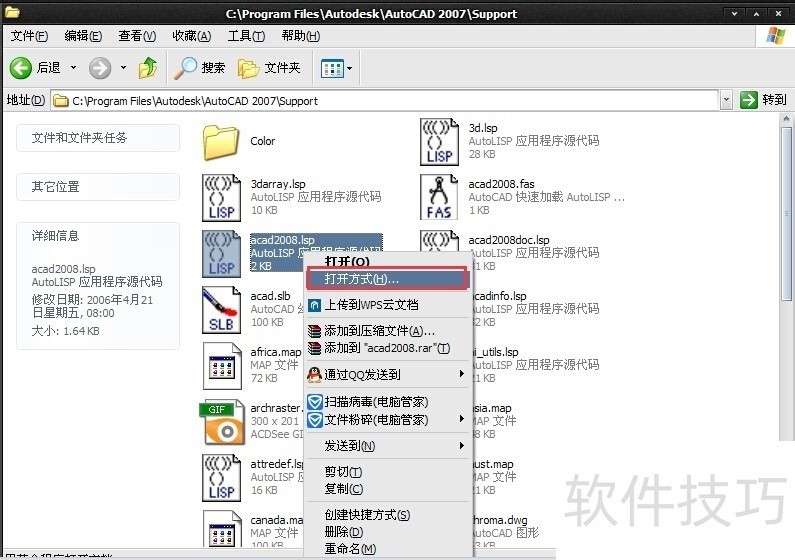Viewport: 795px width, 560px height.
Task: Click the Go button (转到)
Action: pyautogui.click(x=763, y=100)
